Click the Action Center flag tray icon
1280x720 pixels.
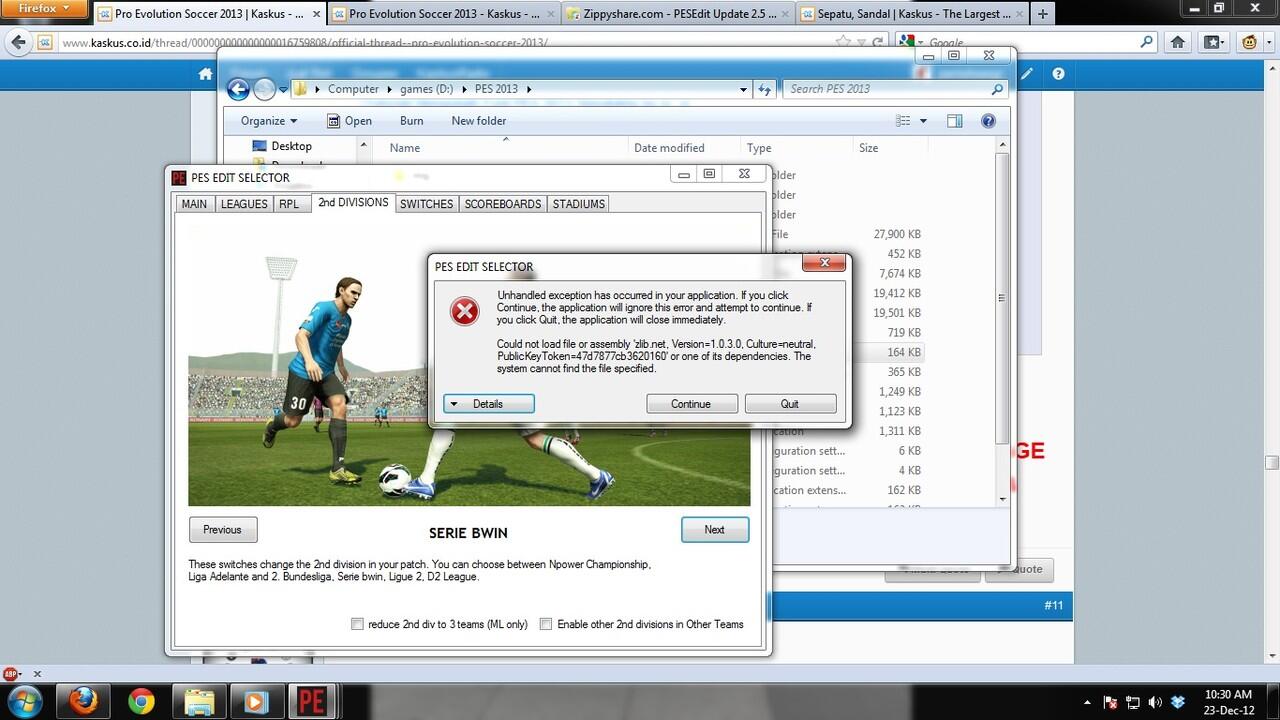(1111, 702)
